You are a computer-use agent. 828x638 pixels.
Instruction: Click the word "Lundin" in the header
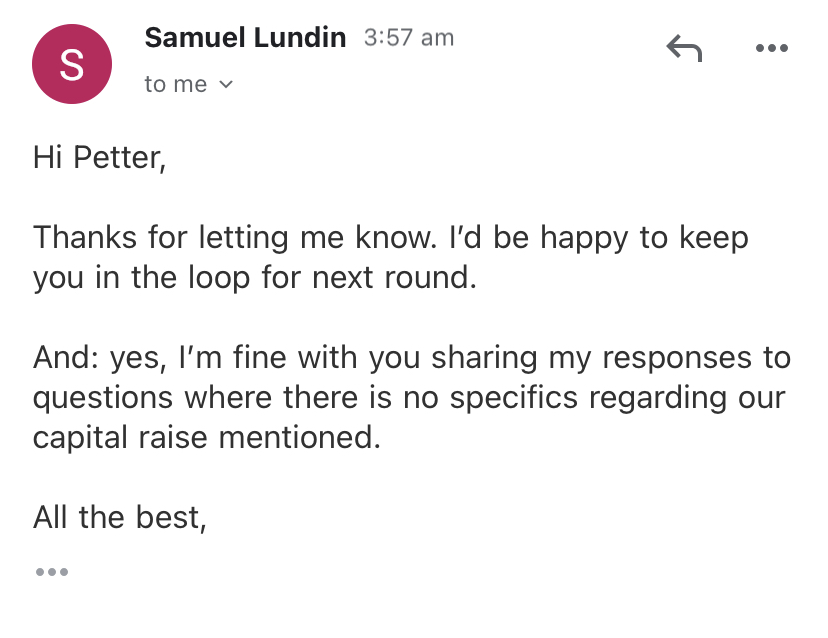coord(299,37)
